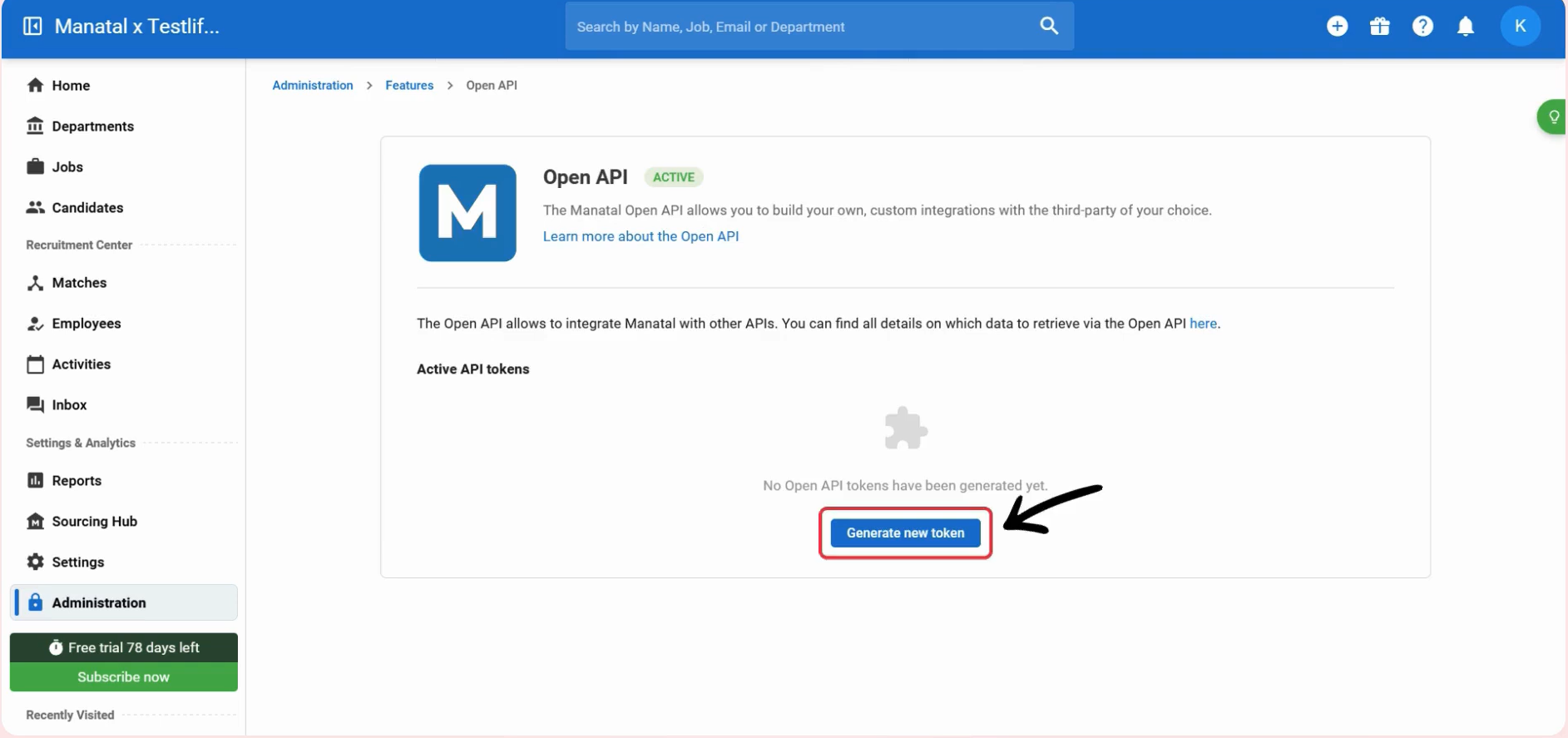The image size is (1568, 738).
Task: Click the Activities calendar icon
Action: (x=35, y=364)
